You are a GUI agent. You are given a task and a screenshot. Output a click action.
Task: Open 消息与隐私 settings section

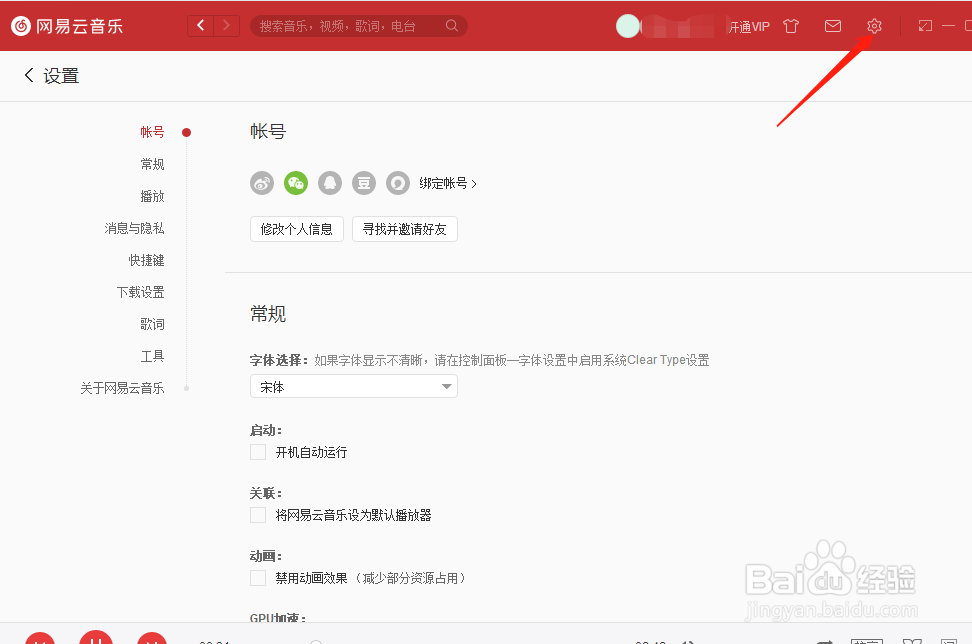tap(135, 228)
